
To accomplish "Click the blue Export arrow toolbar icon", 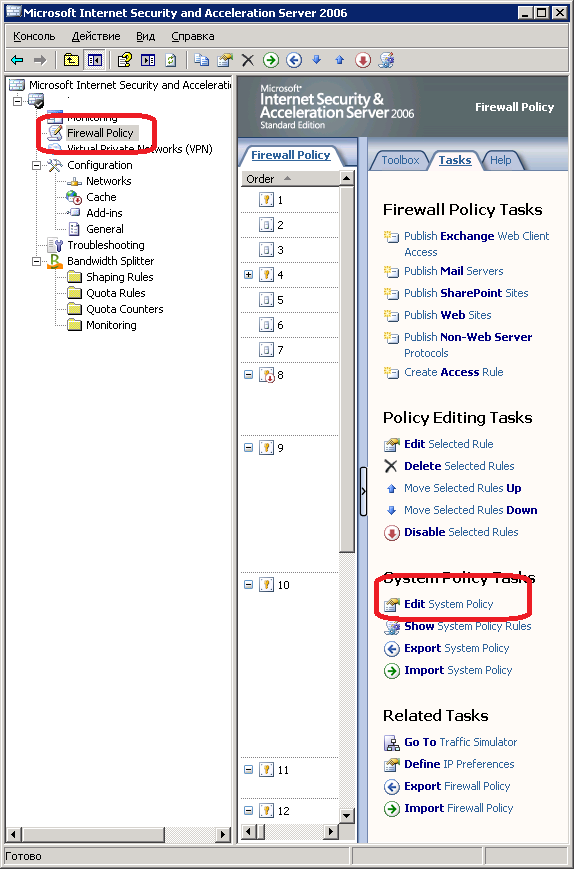I will pyautogui.click(x=294, y=60).
